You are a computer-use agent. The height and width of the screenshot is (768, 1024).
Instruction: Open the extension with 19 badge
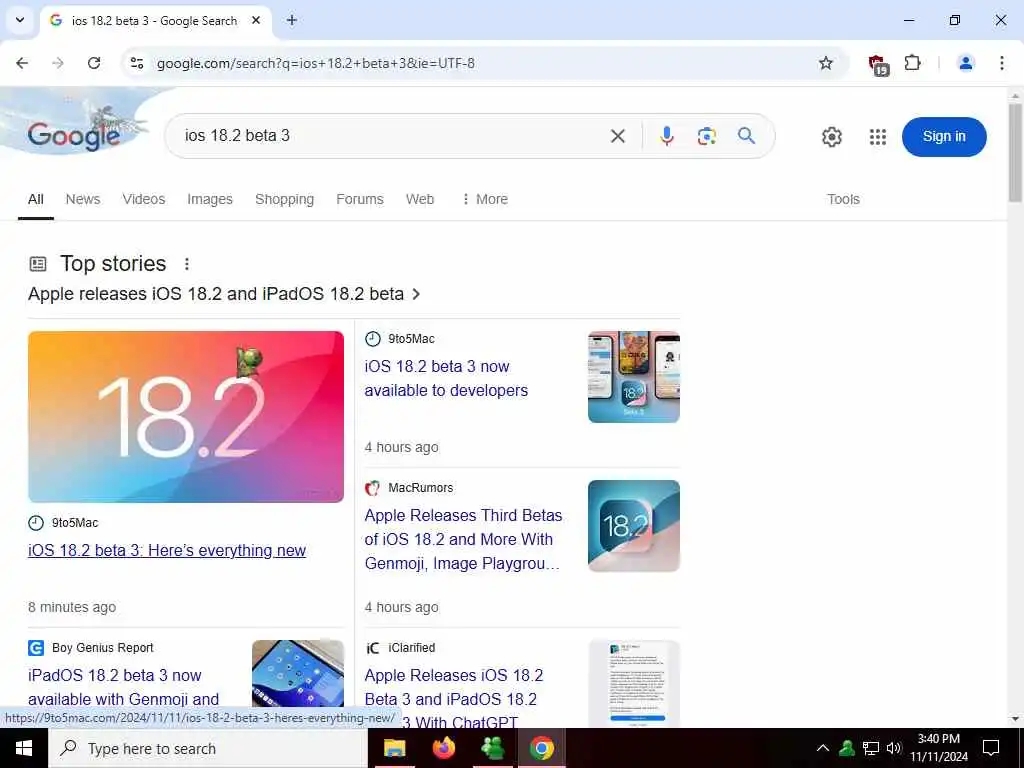click(878, 64)
